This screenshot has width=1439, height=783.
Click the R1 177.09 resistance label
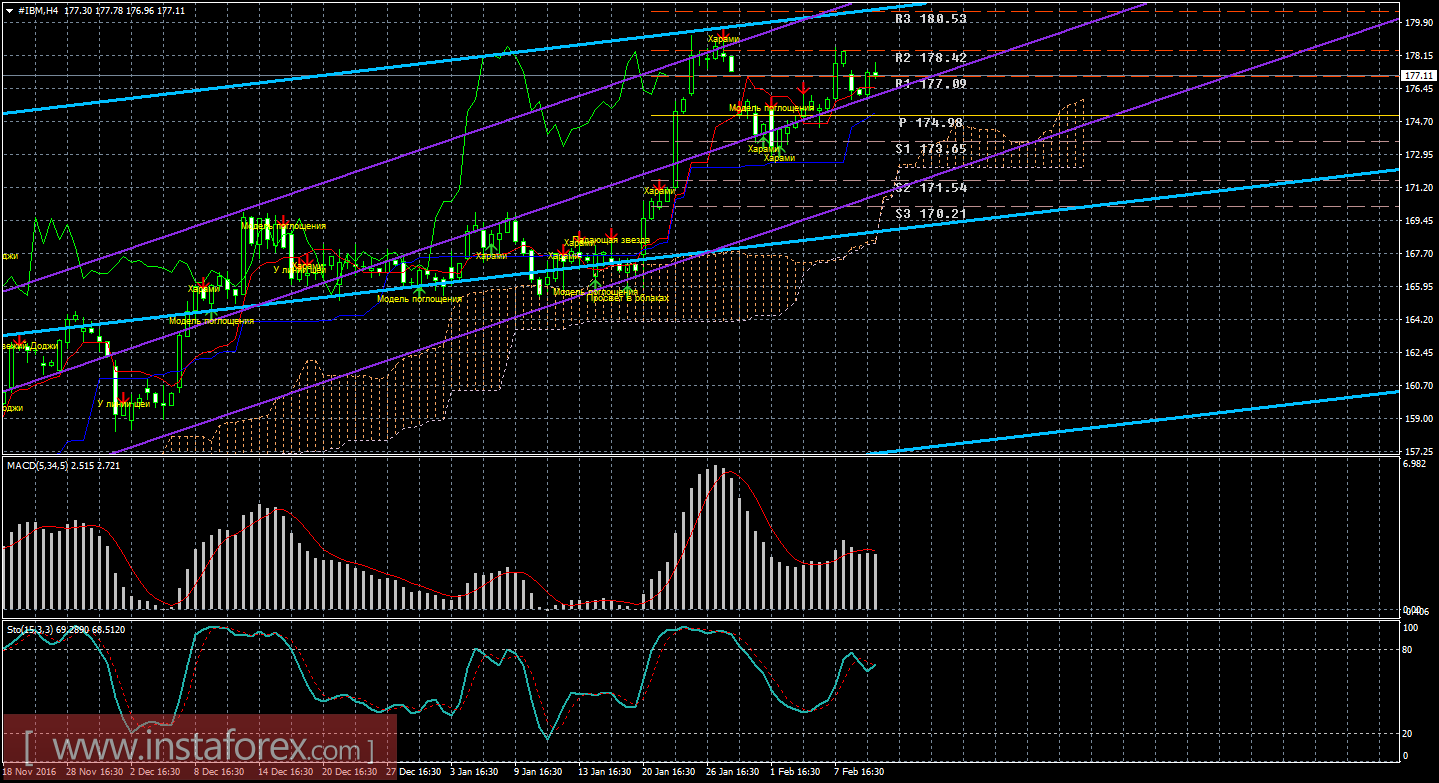pos(930,84)
